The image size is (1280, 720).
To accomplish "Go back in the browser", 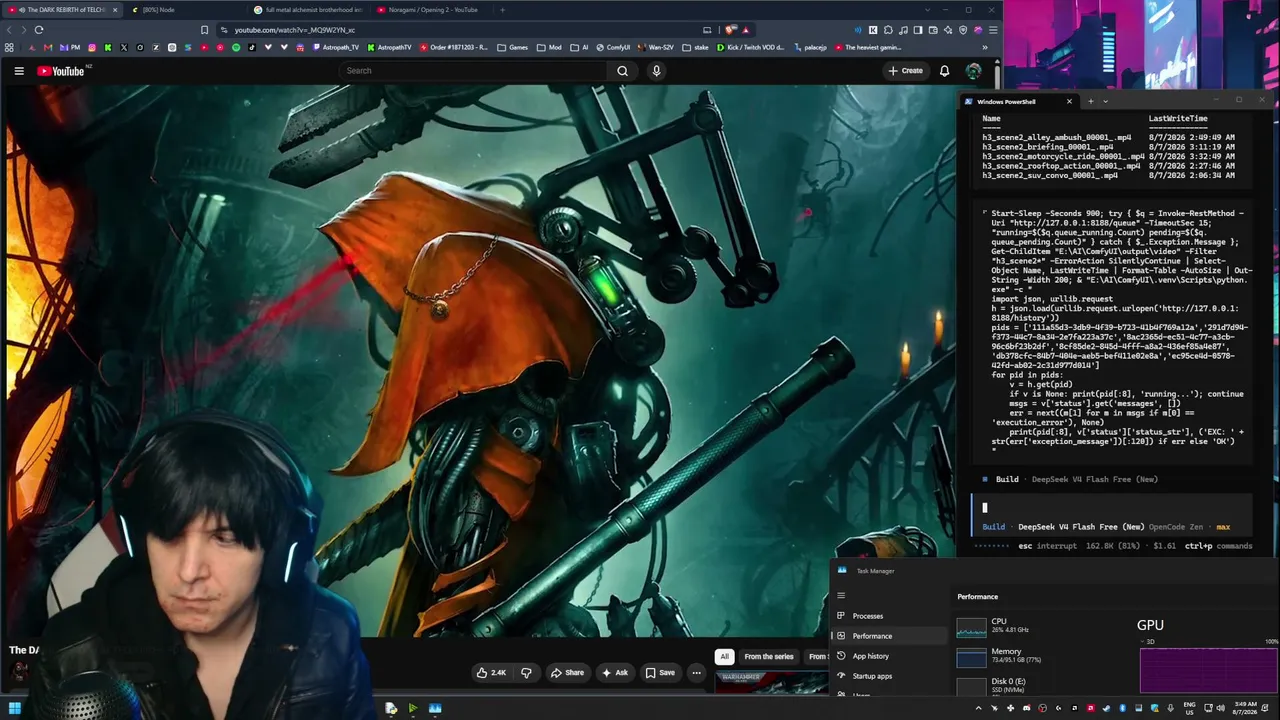I will tap(10, 30).
